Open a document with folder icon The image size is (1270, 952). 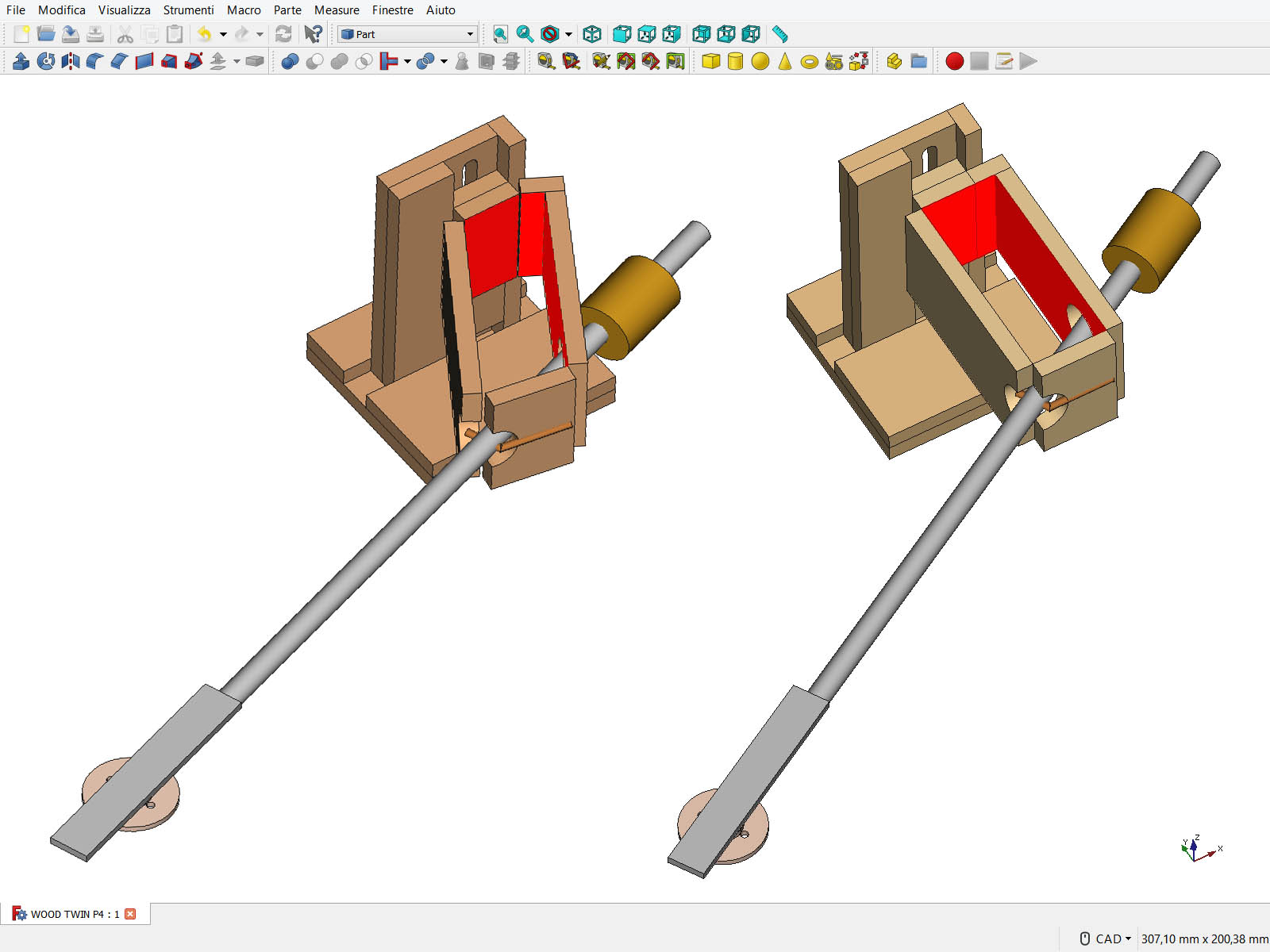pos(46,34)
